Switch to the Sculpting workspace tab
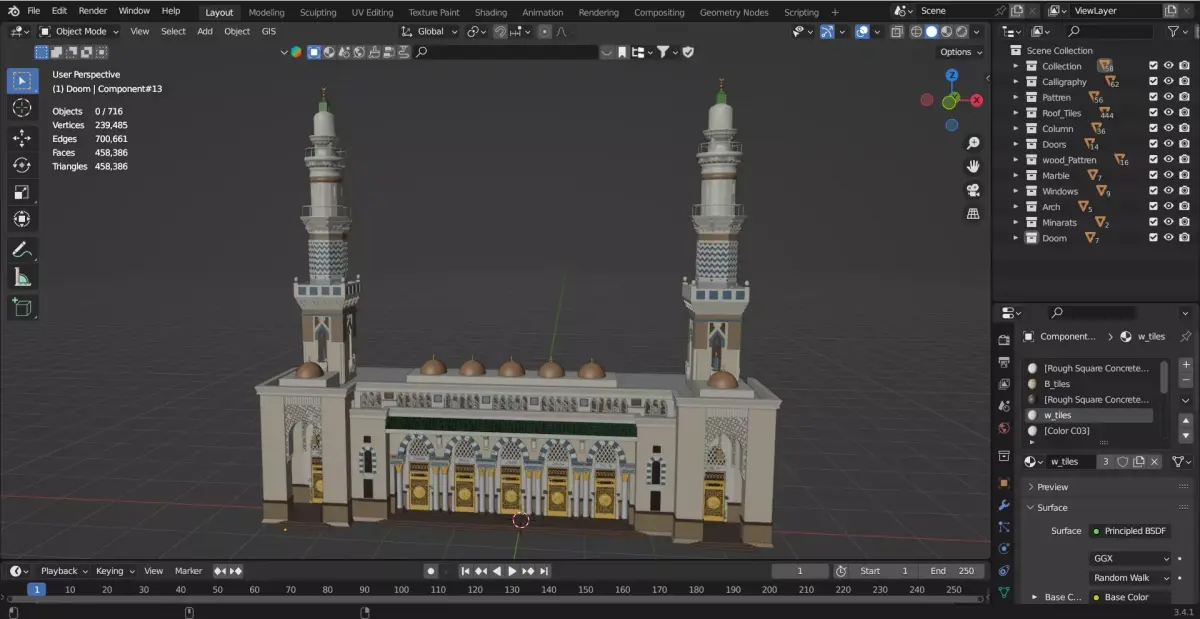This screenshot has height=619, width=1200. click(318, 12)
